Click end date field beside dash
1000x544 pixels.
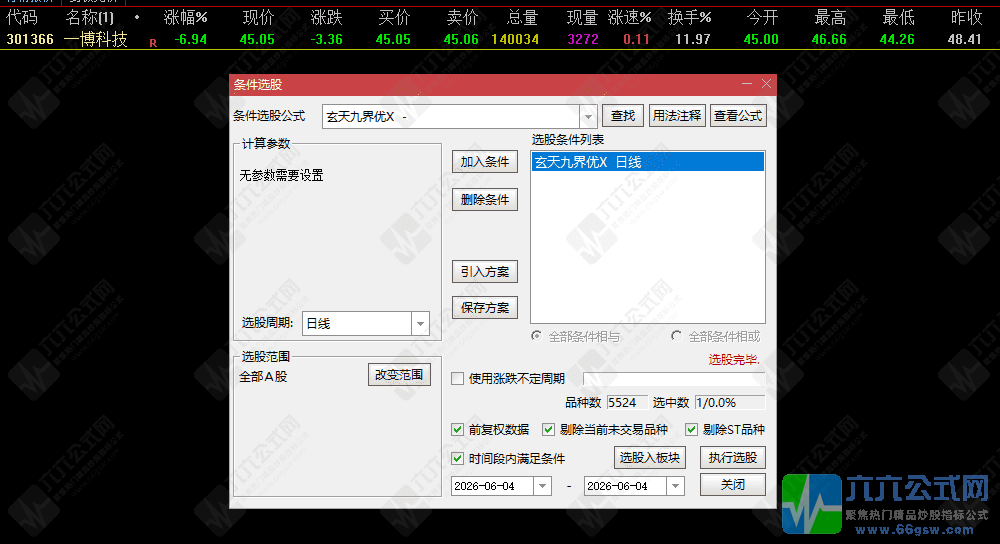(x=626, y=486)
